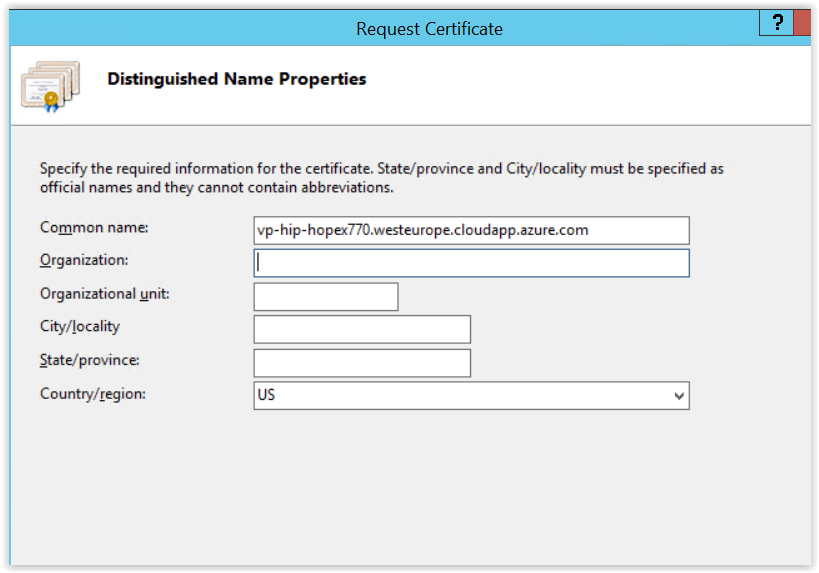Click into the Organization input field
This screenshot has height=573, width=819.
[471, 263]
